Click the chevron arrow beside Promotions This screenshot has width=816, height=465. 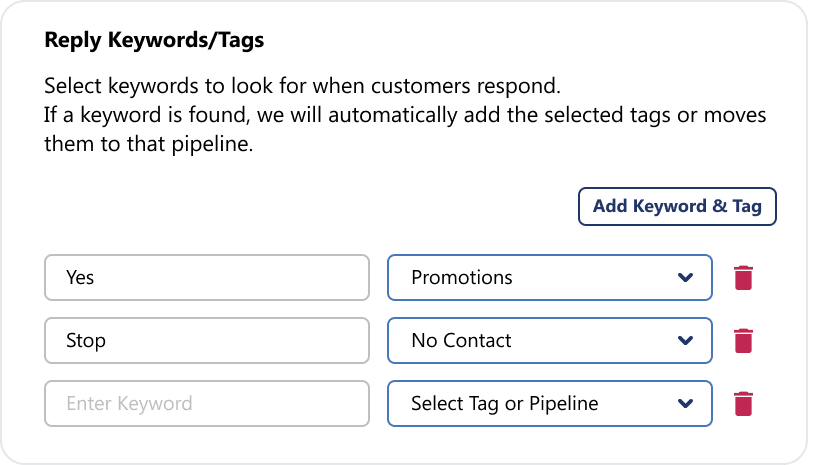coord(685,278)
